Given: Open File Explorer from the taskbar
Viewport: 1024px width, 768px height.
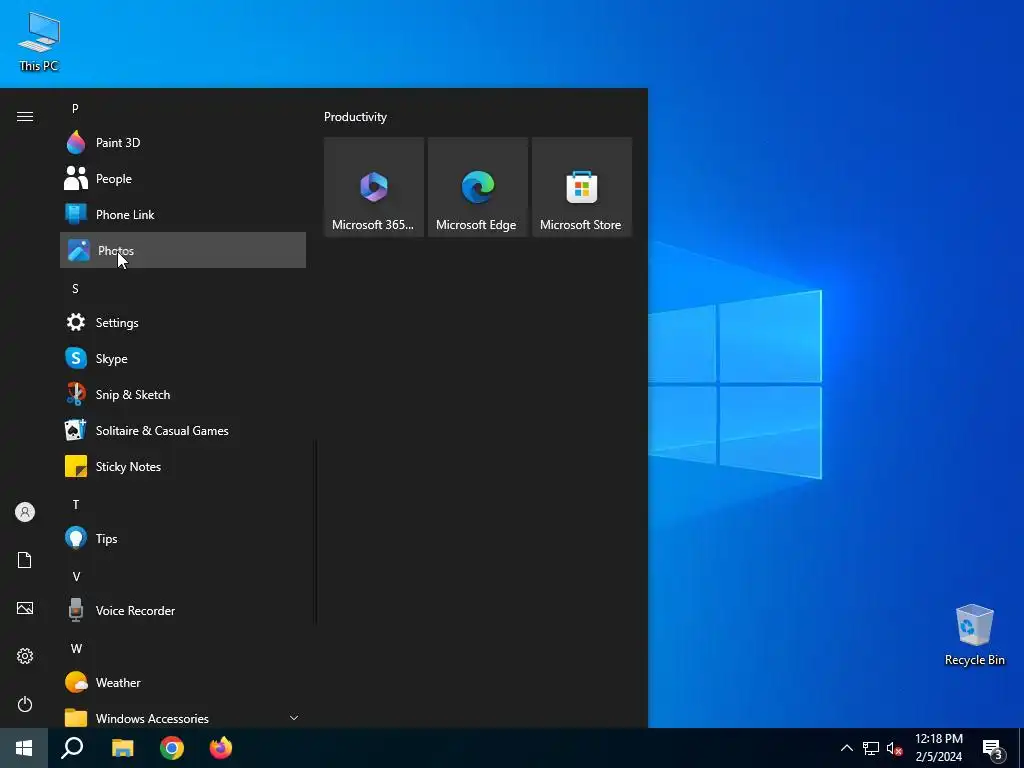Looking at the screenshot, I should [x=122, y=748].
